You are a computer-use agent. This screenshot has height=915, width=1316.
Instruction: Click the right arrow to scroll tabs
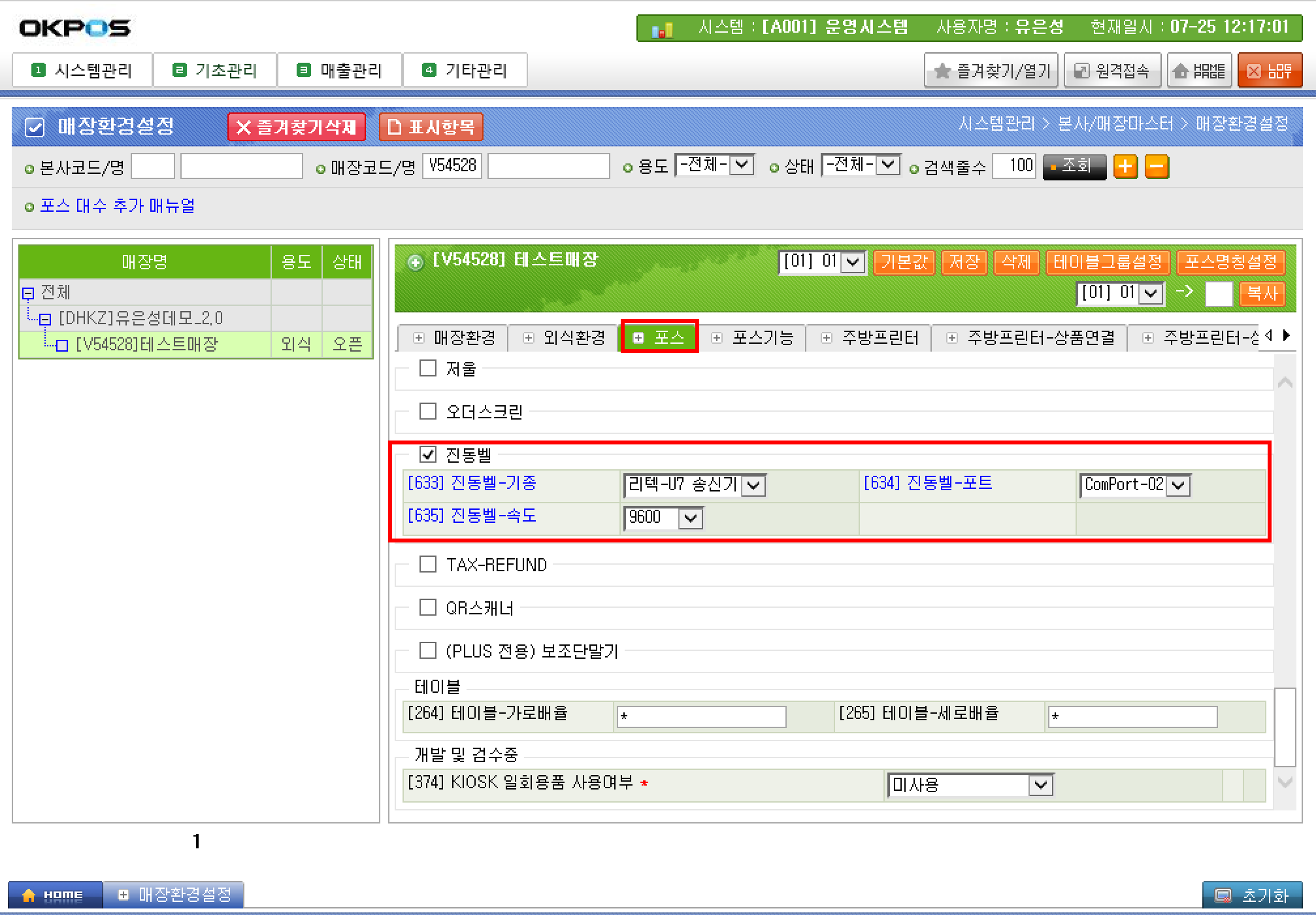click(1287, 335)
